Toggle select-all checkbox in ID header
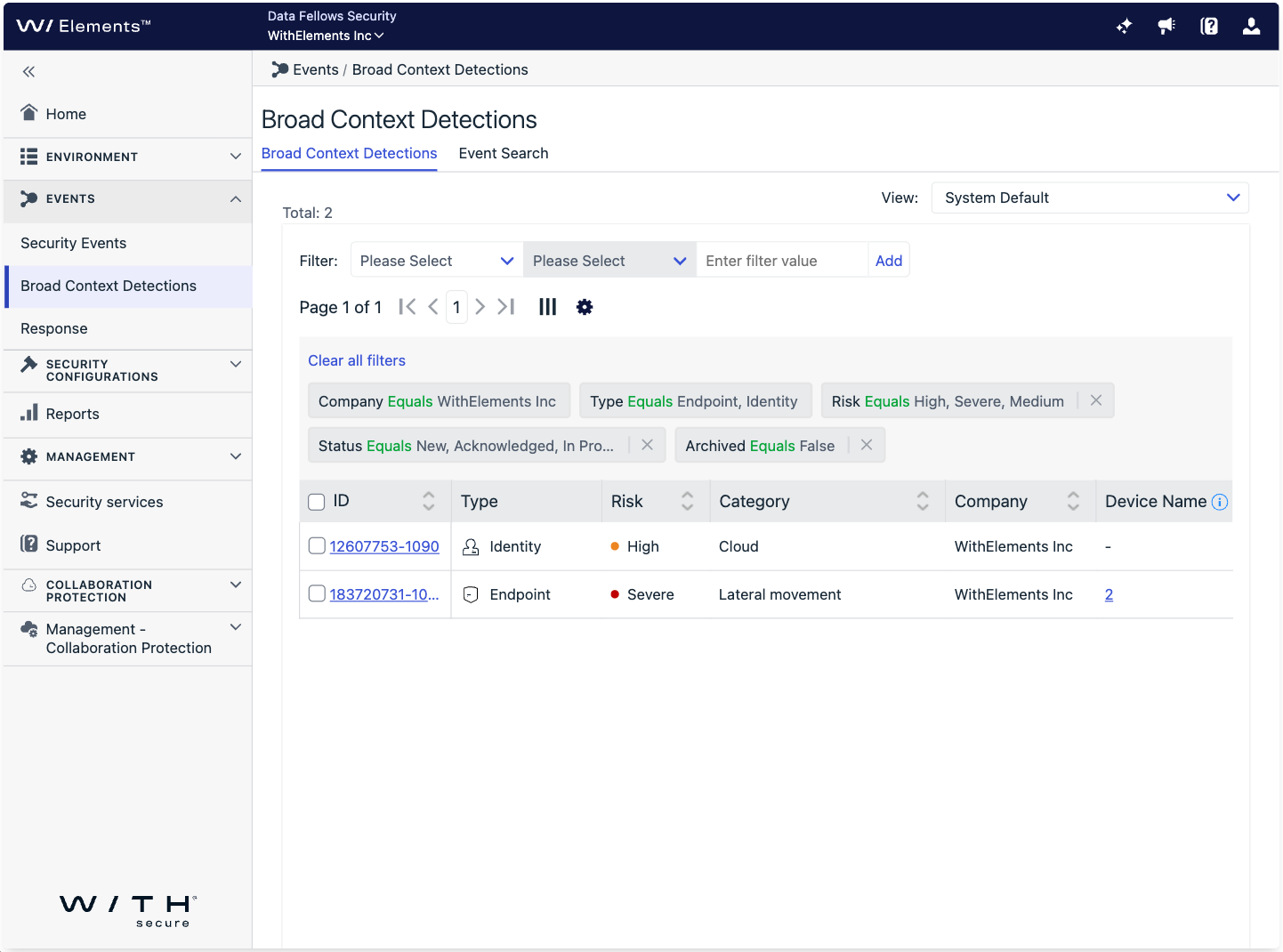This screenshot has width=1283, height=952. [317, 502]
